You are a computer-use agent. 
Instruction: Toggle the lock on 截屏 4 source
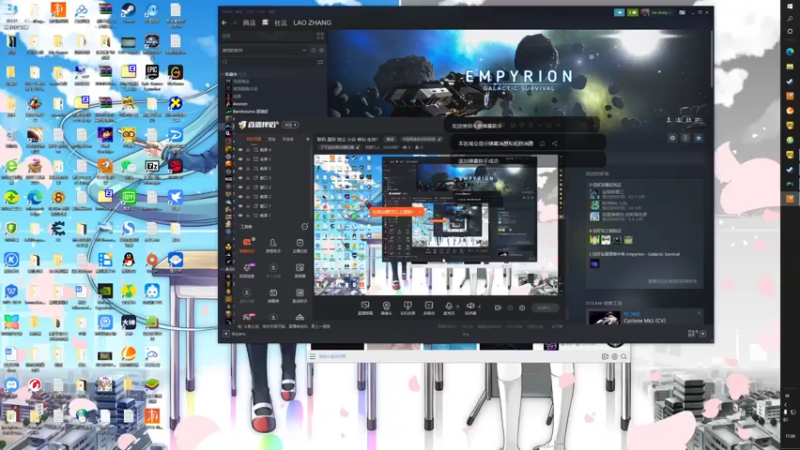coord(248,150)
